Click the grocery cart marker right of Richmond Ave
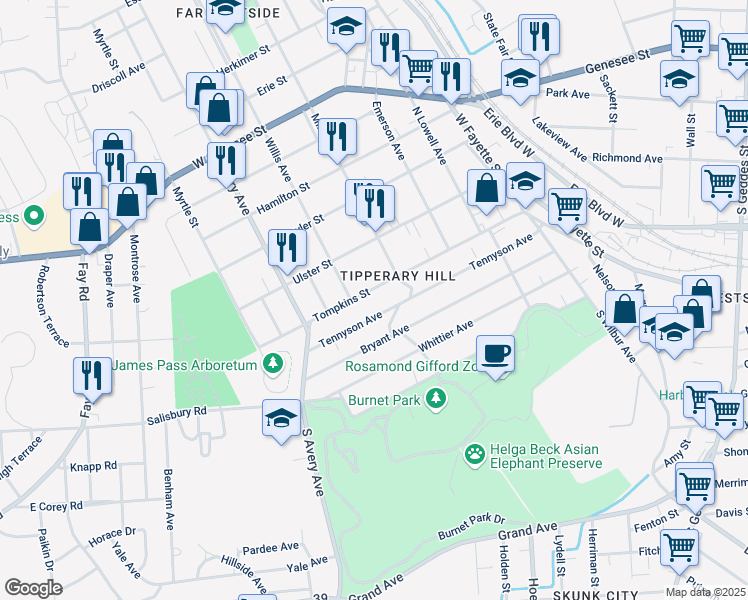 pyautogui.click(x=721, y=185)
